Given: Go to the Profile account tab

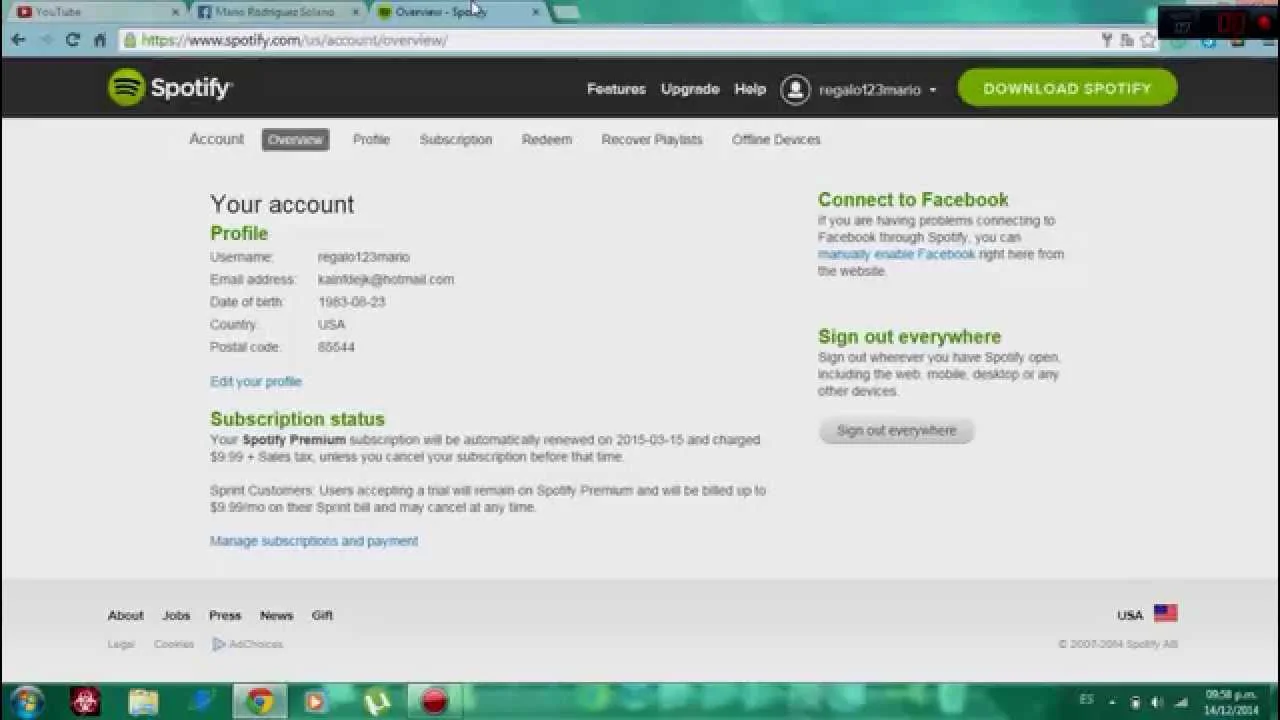Looking at the screenshot, I should (x=371, y=140).
